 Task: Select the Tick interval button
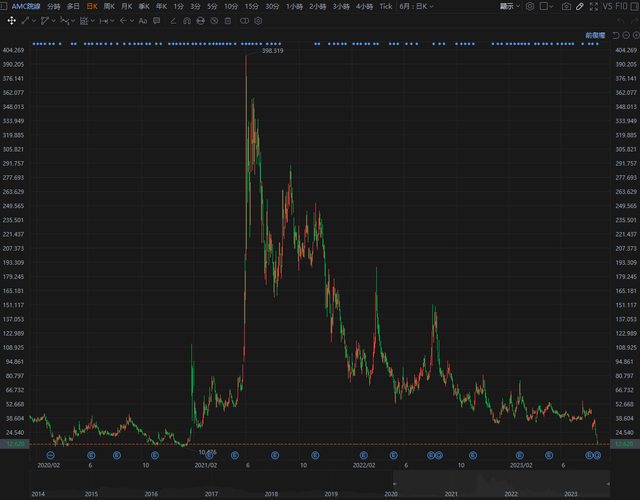pyautogui.click(x=385, y=6)
